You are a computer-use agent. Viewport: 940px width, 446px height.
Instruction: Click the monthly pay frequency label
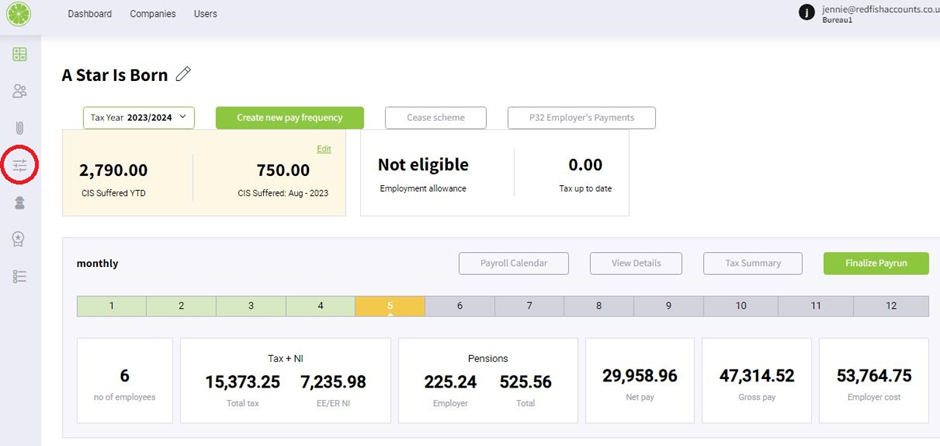(97, 264)
